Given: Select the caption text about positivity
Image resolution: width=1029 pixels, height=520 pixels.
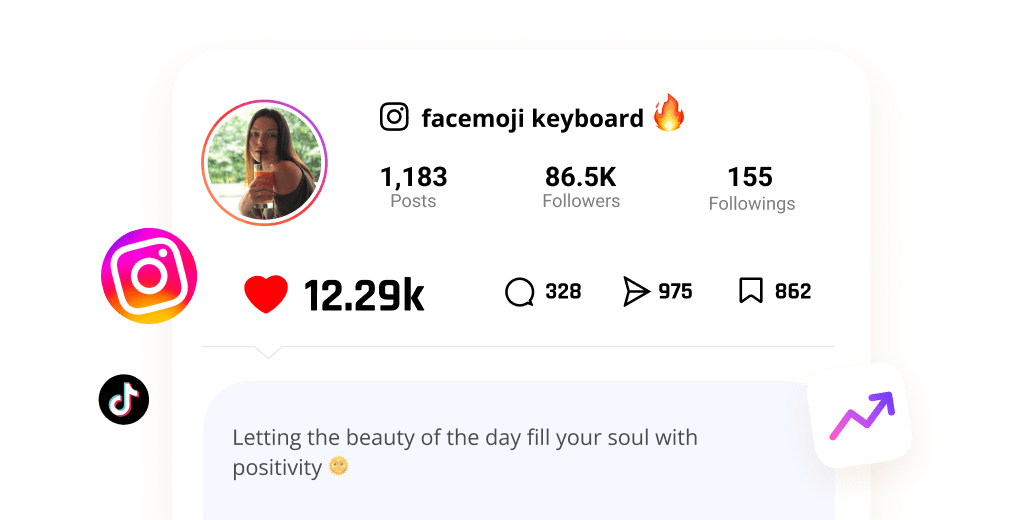Looking at the screenshot, I should [465, 452].
